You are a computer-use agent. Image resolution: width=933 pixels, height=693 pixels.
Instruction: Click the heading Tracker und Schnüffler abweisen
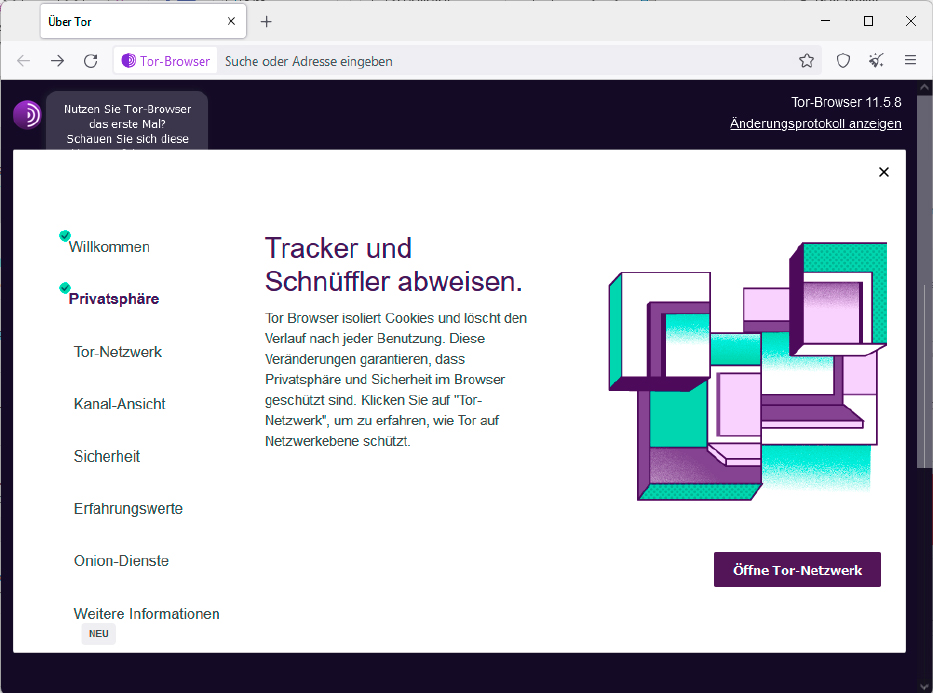pyautogui.click(x=393, y=265)
